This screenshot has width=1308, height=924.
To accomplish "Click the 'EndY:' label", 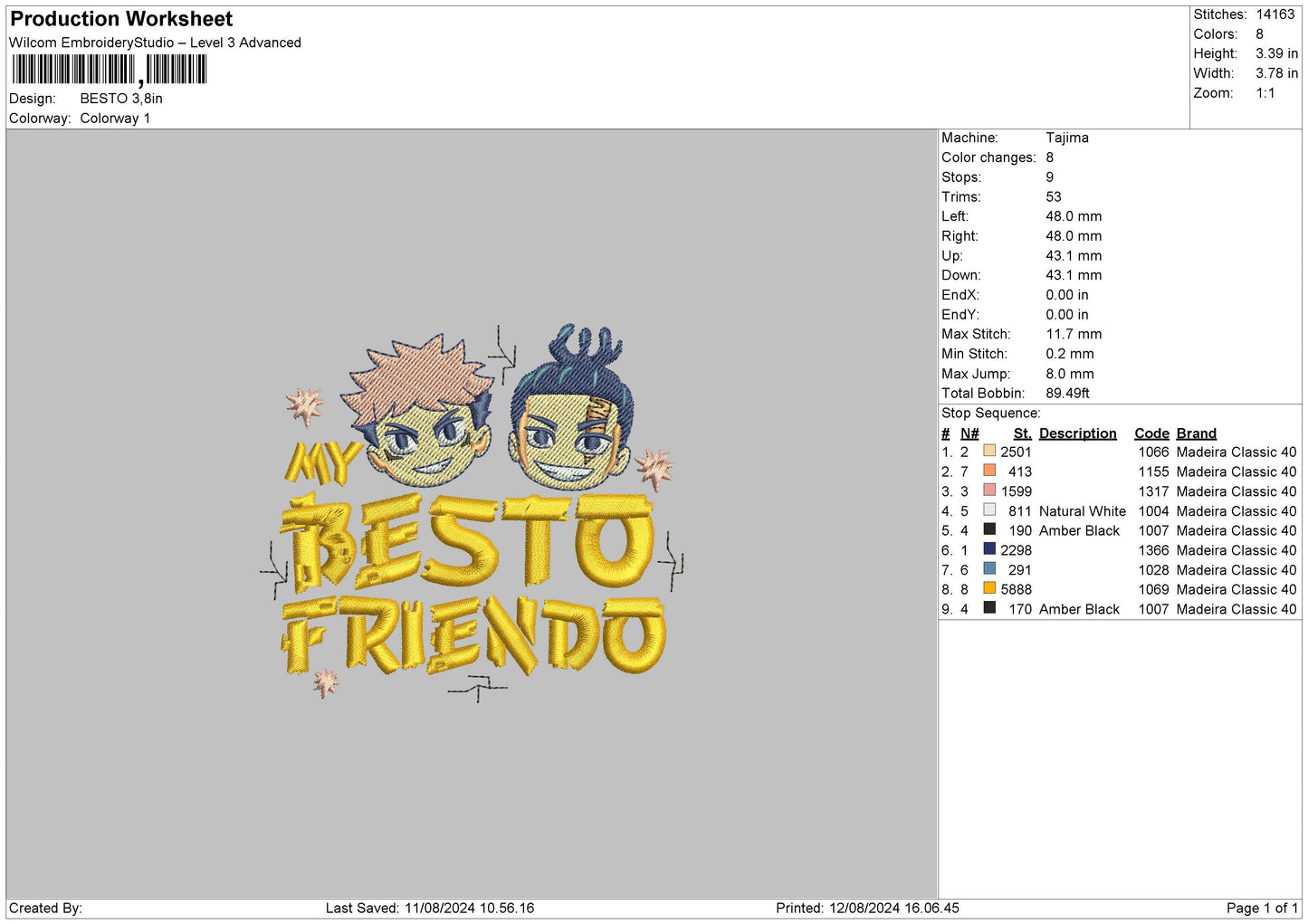I will pos(960,315).
